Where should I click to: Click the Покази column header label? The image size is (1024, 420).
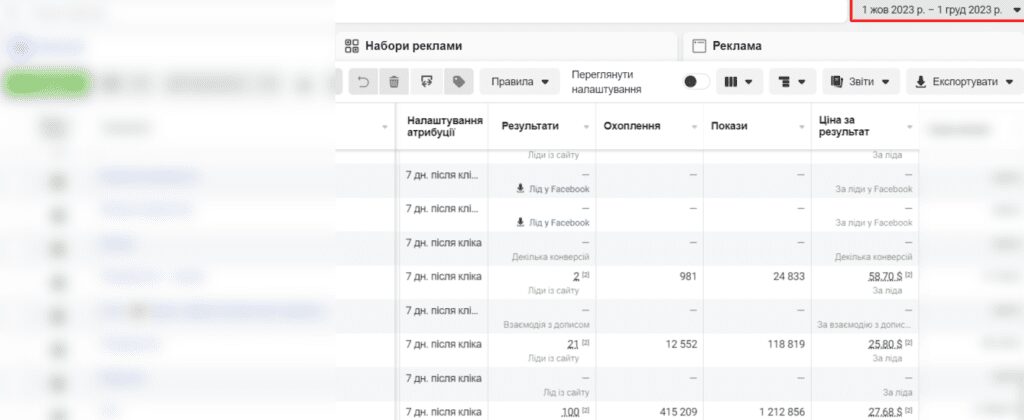pyautogui.click(x=729, y=126)
